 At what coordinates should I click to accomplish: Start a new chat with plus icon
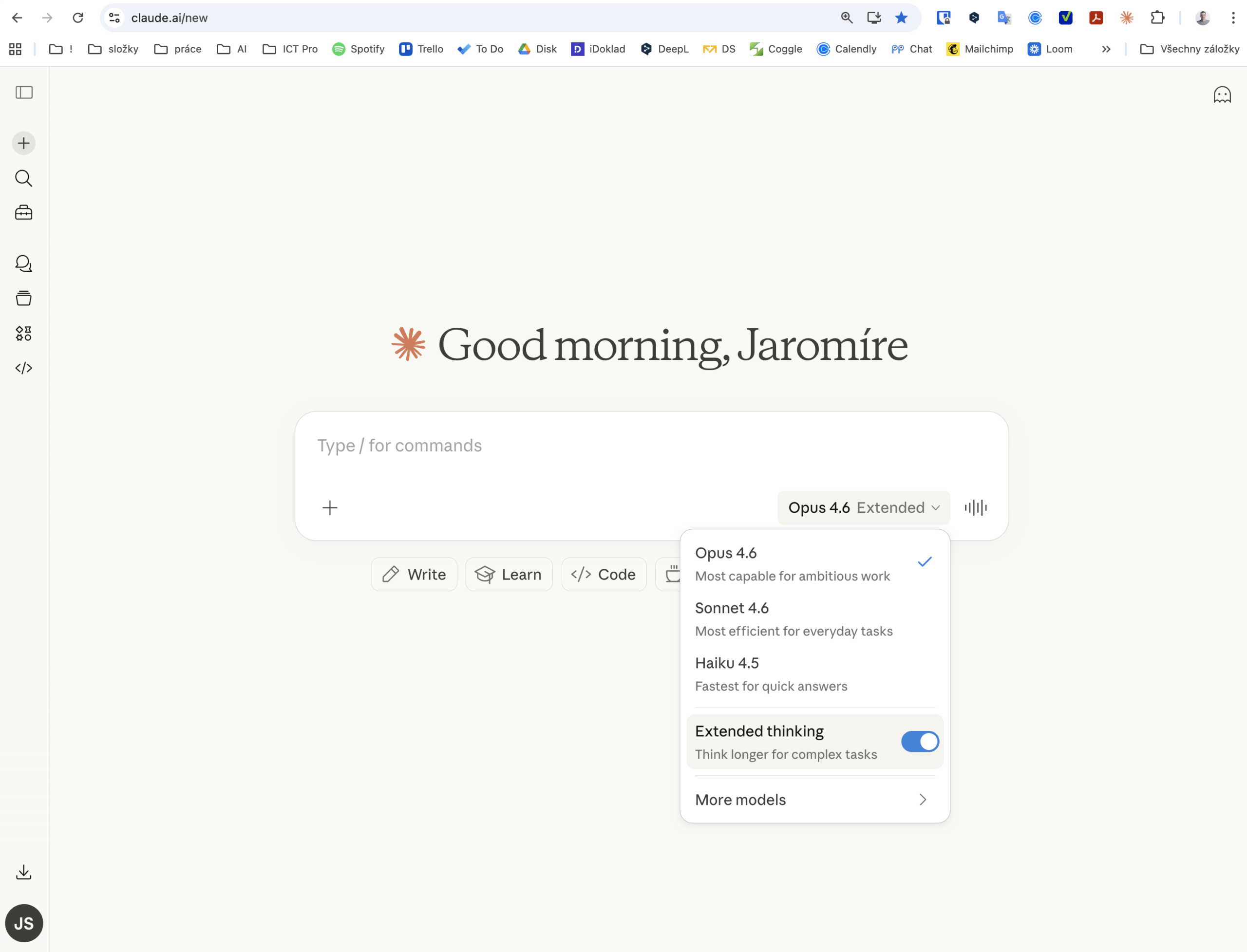[24, 143]
